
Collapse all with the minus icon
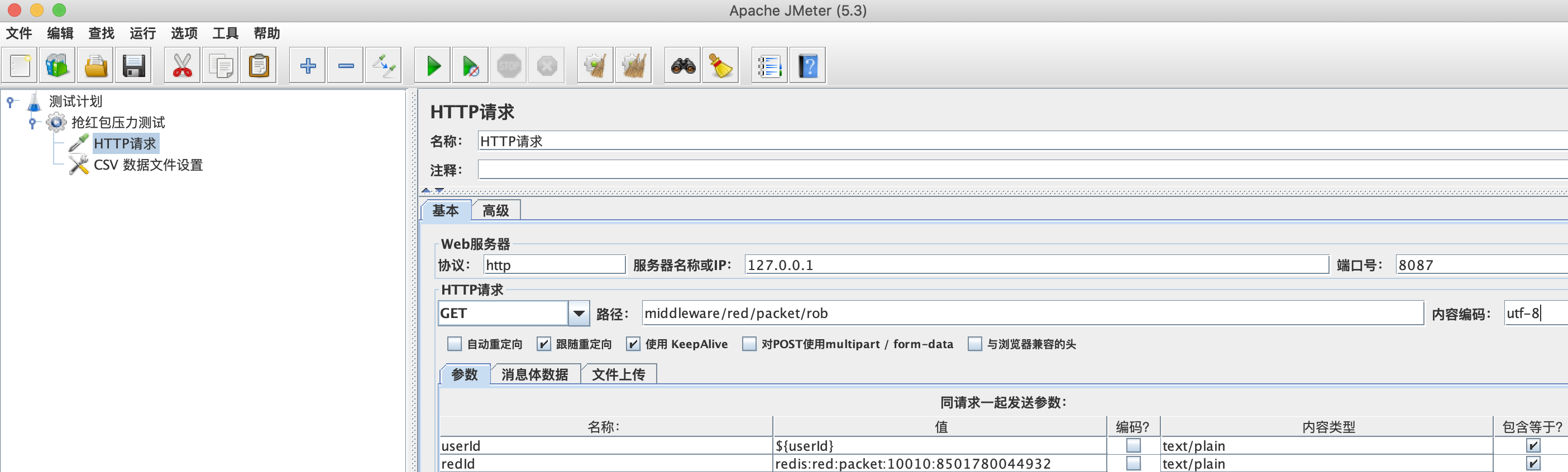click(346, 66)
